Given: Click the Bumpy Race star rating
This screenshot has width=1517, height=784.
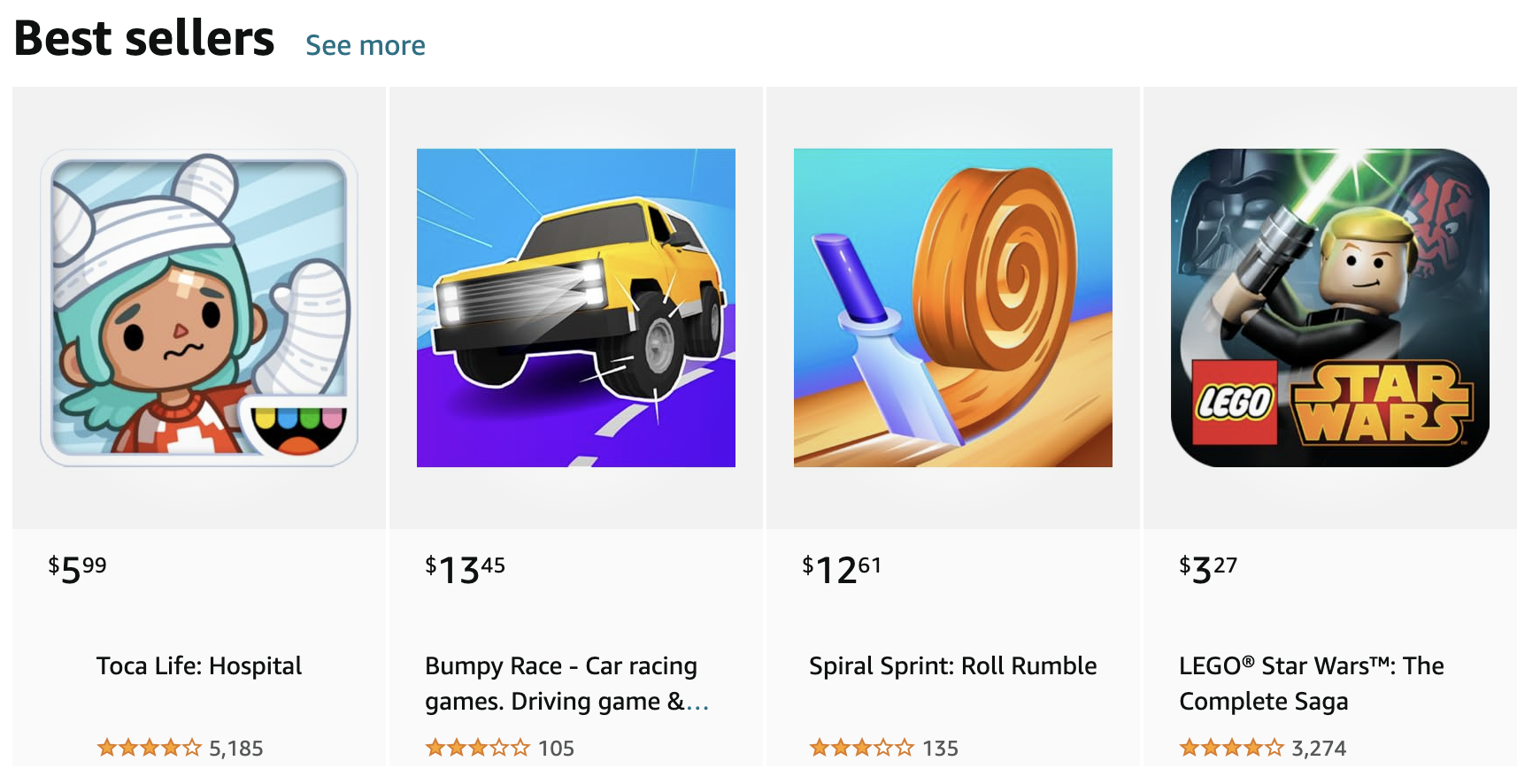Looking at the screenshot, I should coord(478,748).
